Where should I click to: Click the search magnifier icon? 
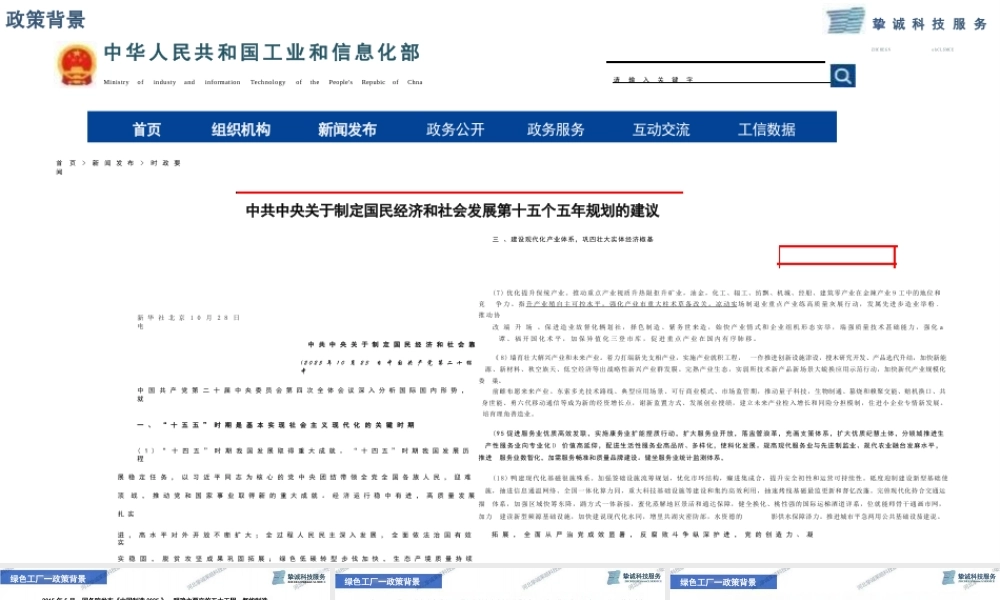click(x=841, y=74)
